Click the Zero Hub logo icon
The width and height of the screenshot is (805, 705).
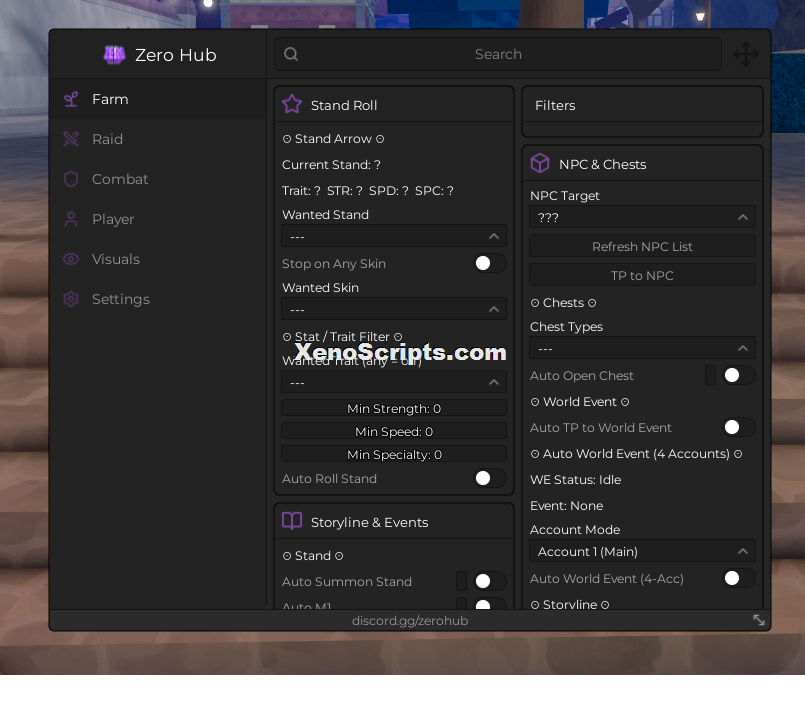coord(114,54)
